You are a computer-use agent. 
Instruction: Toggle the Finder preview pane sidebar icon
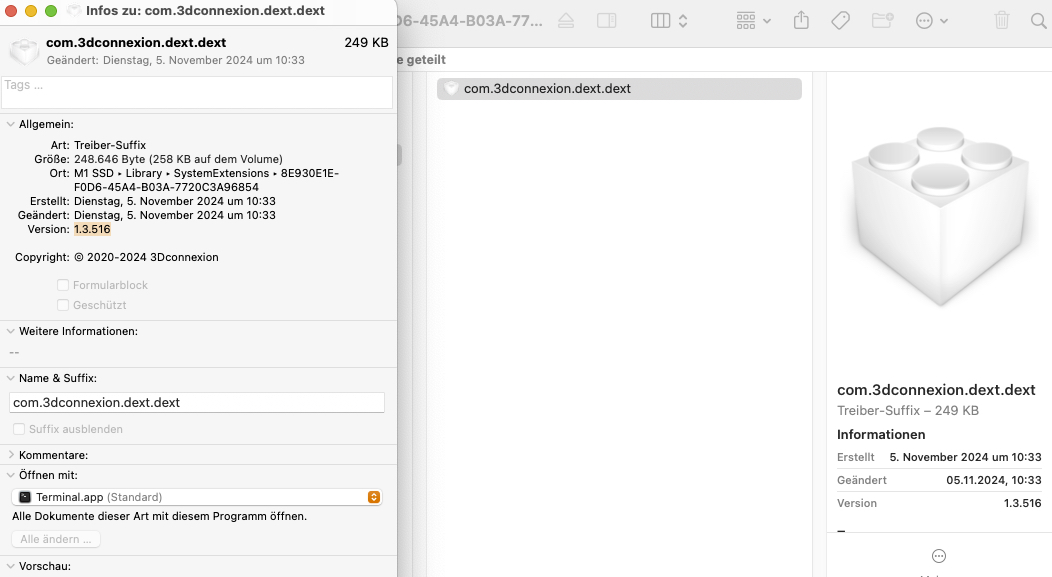(607, 21)
